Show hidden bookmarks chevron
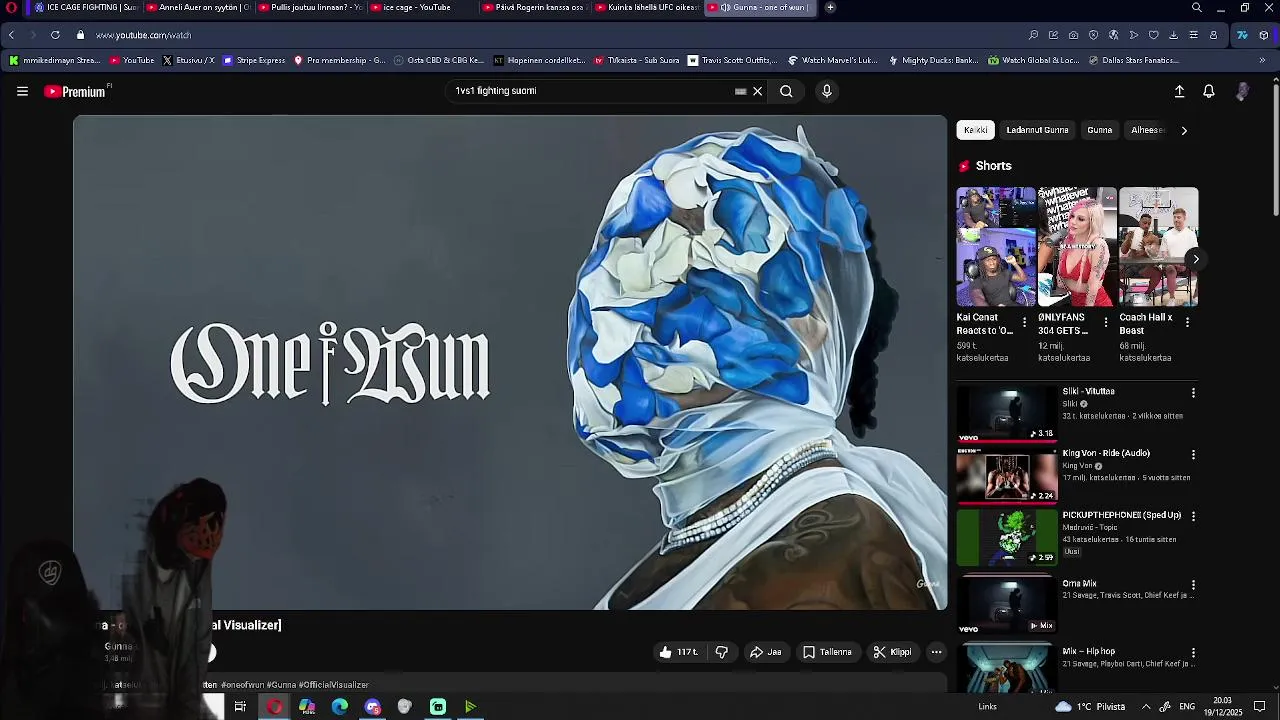 [1262, 60]
